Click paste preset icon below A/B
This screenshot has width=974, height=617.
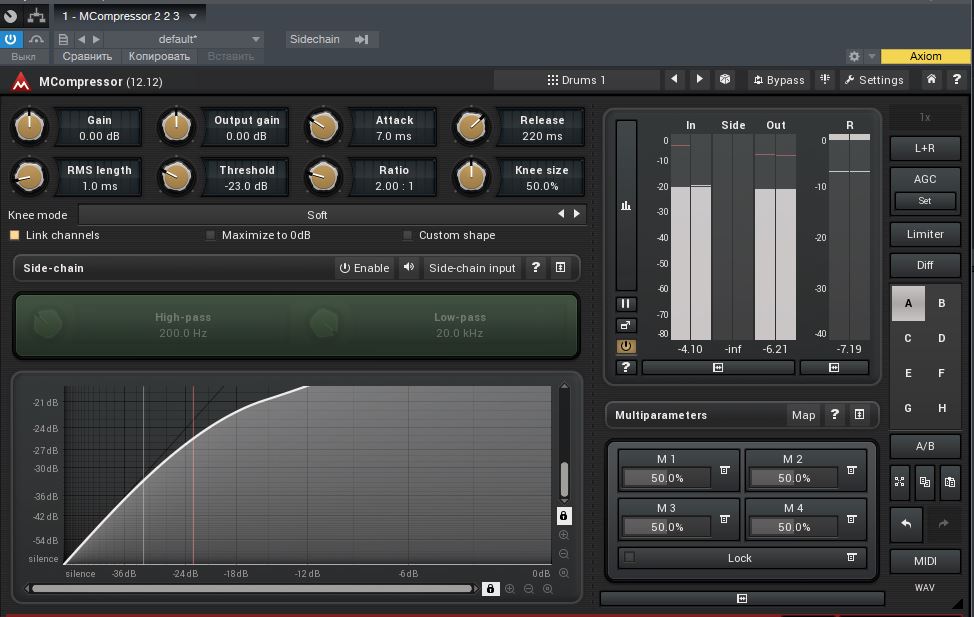click(x=950, y=482)
